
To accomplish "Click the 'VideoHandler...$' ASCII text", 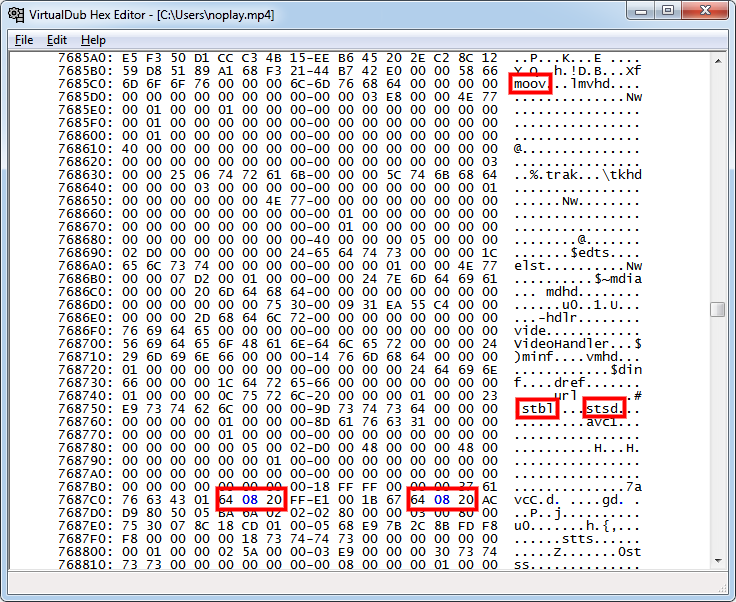I will [578, 344].
